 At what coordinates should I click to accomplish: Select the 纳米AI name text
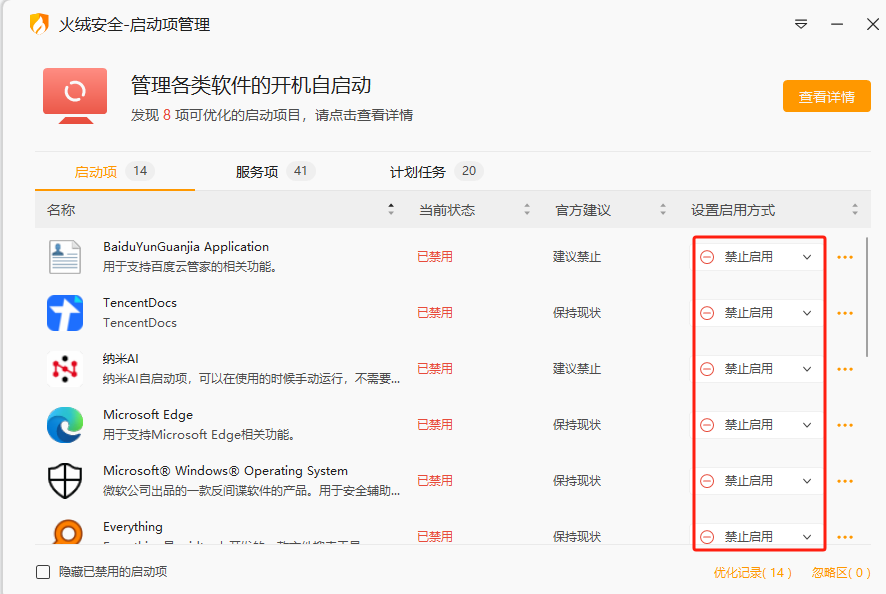(120, 359)
